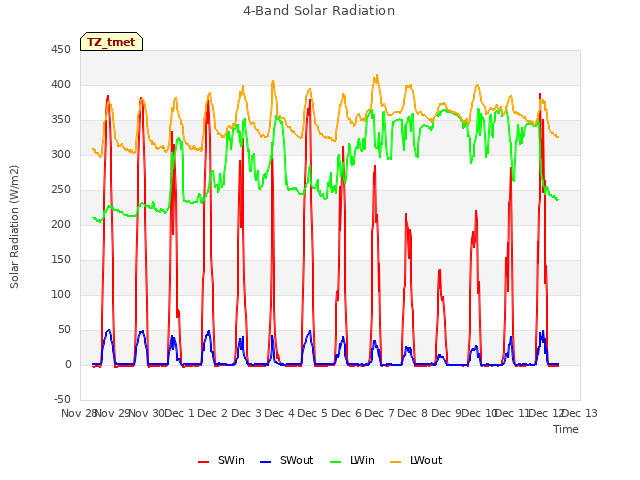Click the 300 y-axis tick label

[61, 155]
